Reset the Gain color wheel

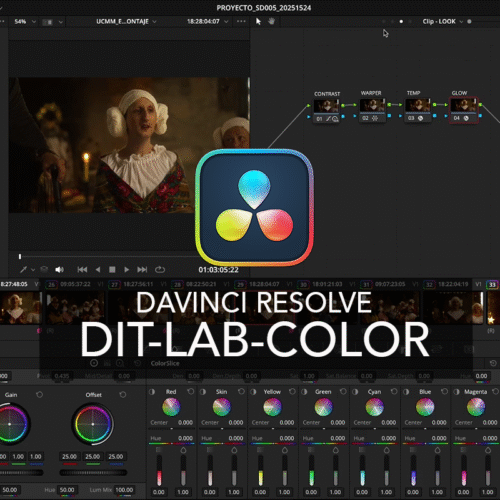(39, 395)
